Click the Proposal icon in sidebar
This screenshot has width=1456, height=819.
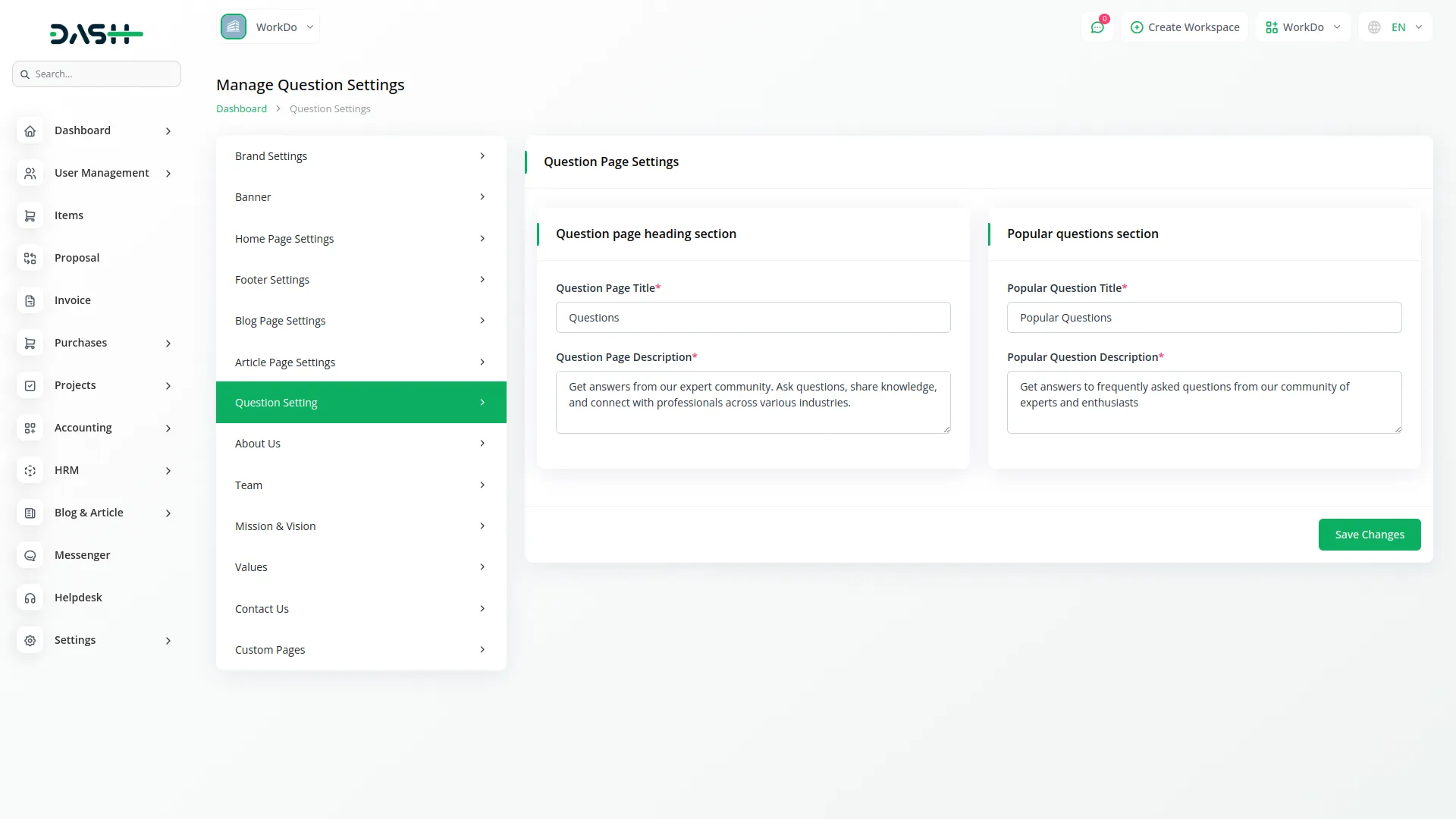pyautogui.click(x=30, y=259)
